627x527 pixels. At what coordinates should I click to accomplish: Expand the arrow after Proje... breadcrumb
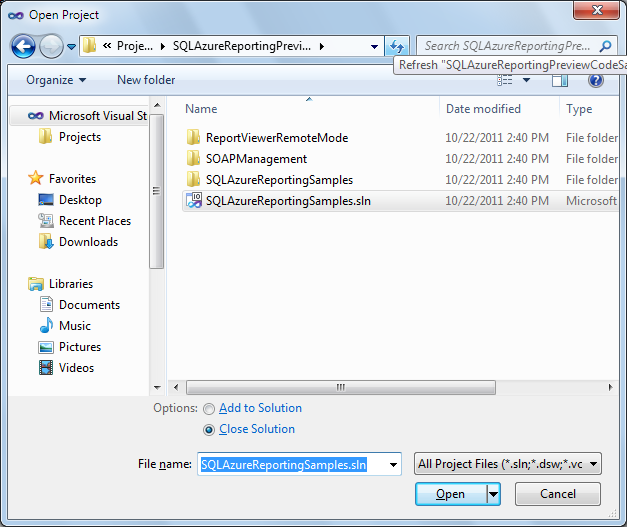[163, 46]
